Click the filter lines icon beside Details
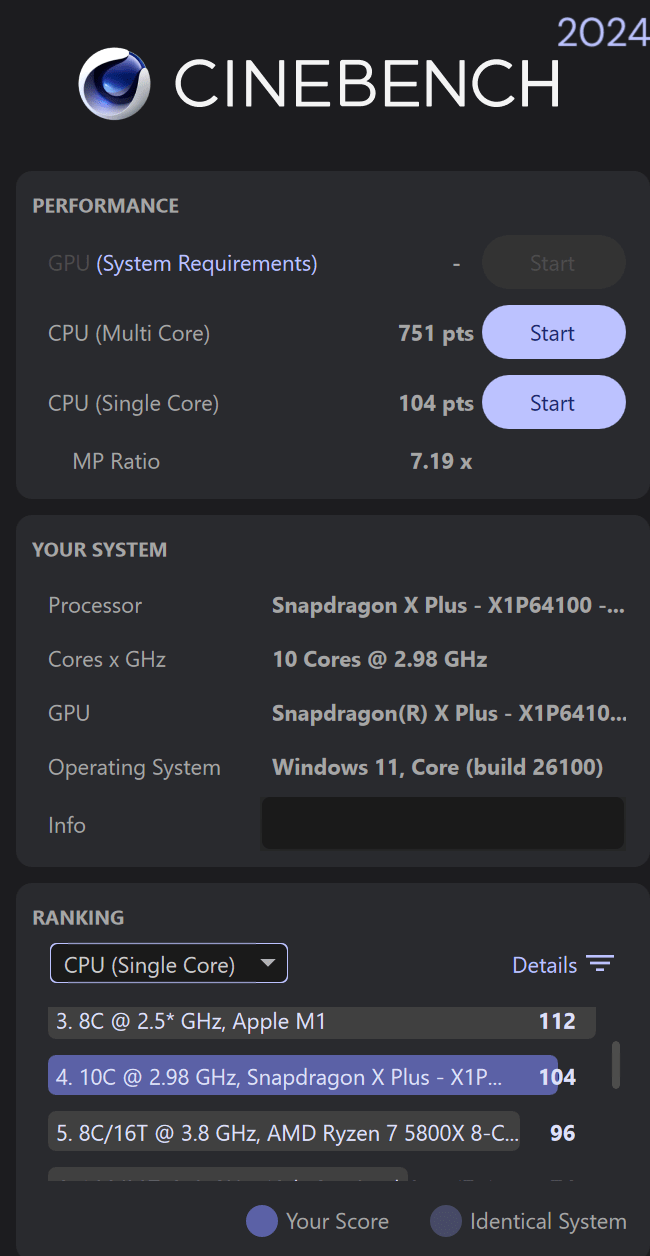 click(x=600, y=965)
